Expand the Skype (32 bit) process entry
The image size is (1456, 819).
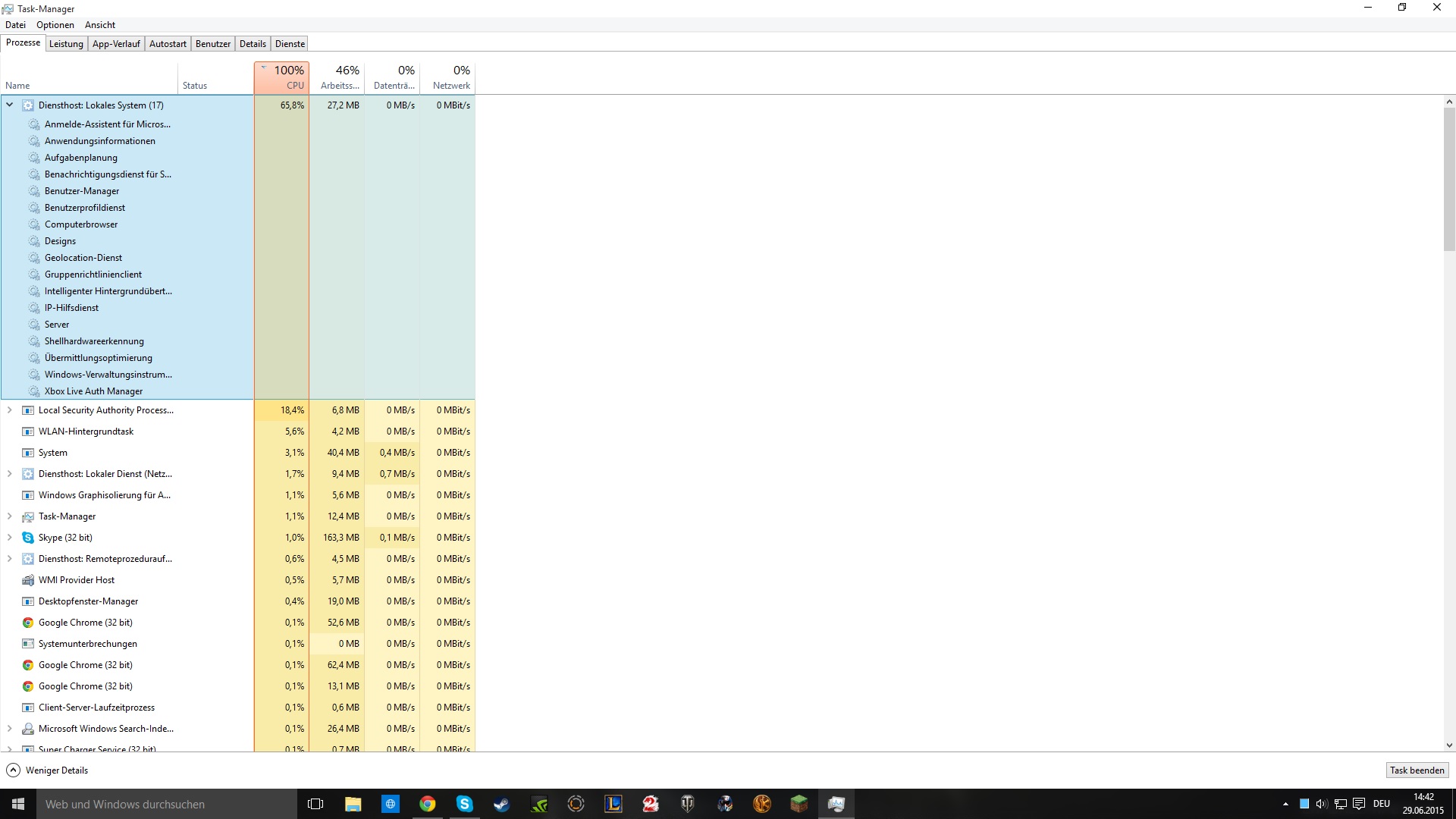[x=10, y=538]
